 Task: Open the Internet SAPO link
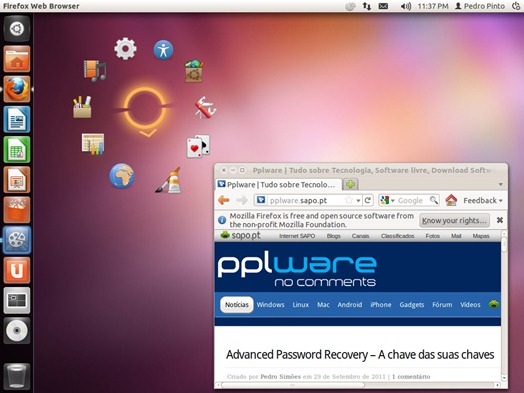click(x=297, y=236)
